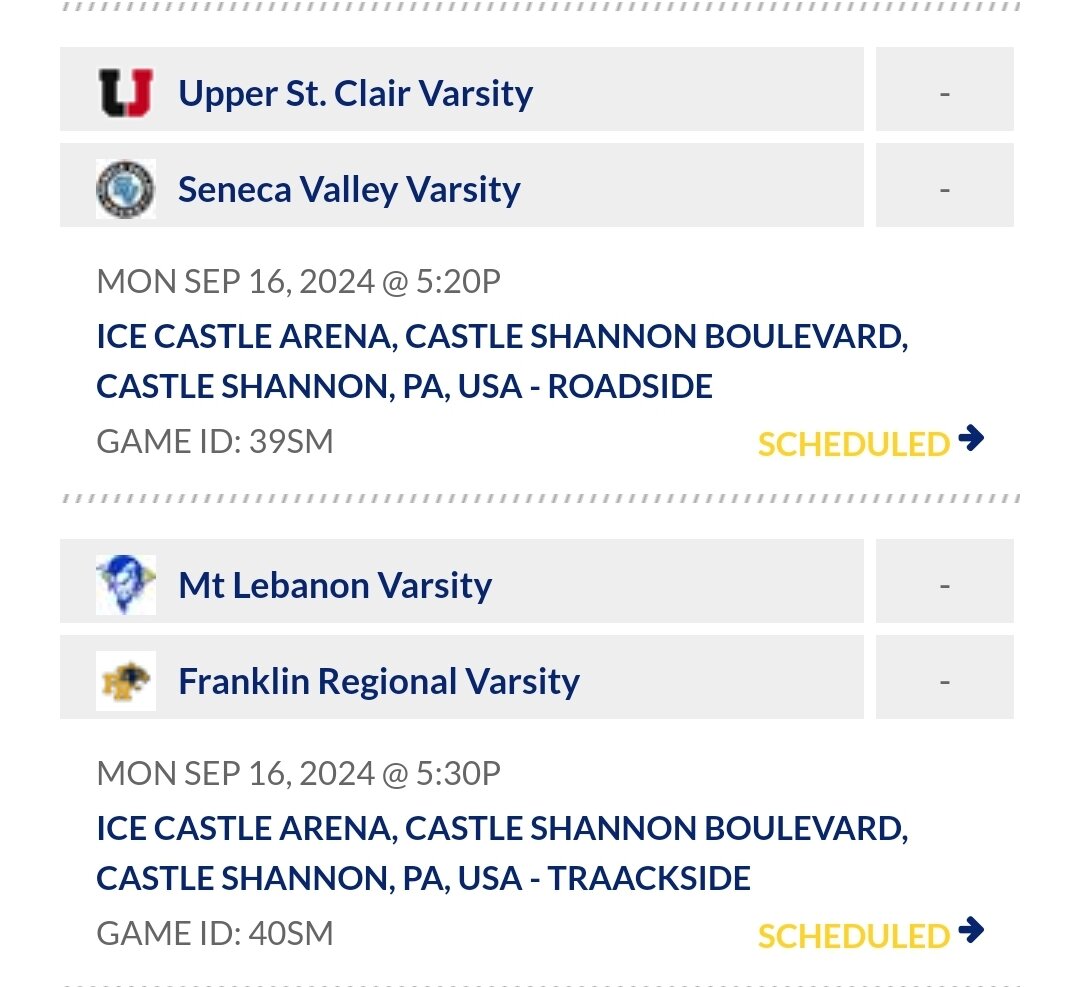Click the Upper St. Clair team logo
The width and height of the screenshot is (1080, 987).
[x=125, y=92]
